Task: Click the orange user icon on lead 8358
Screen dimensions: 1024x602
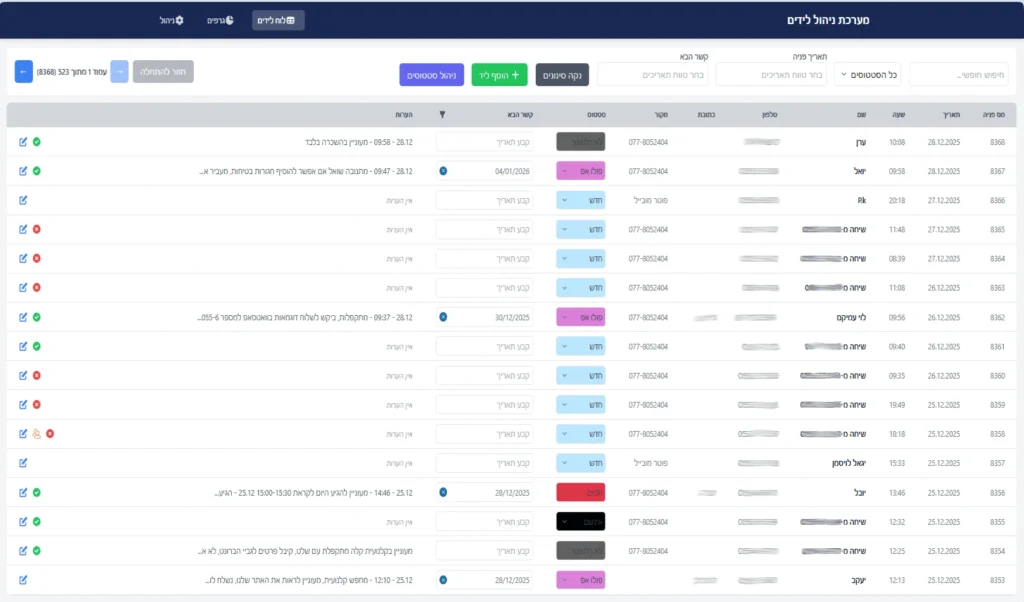Action: click(x=37, y=434)
